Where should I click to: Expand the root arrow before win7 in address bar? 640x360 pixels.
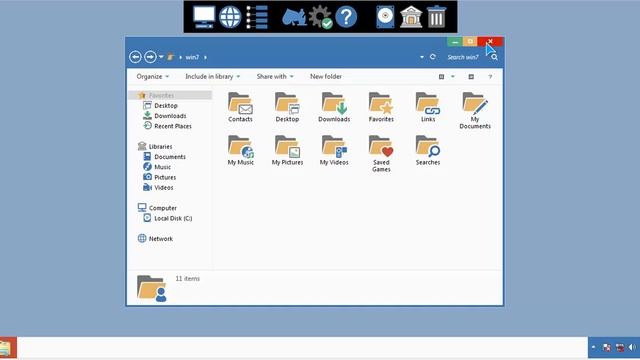coord(180,57)
